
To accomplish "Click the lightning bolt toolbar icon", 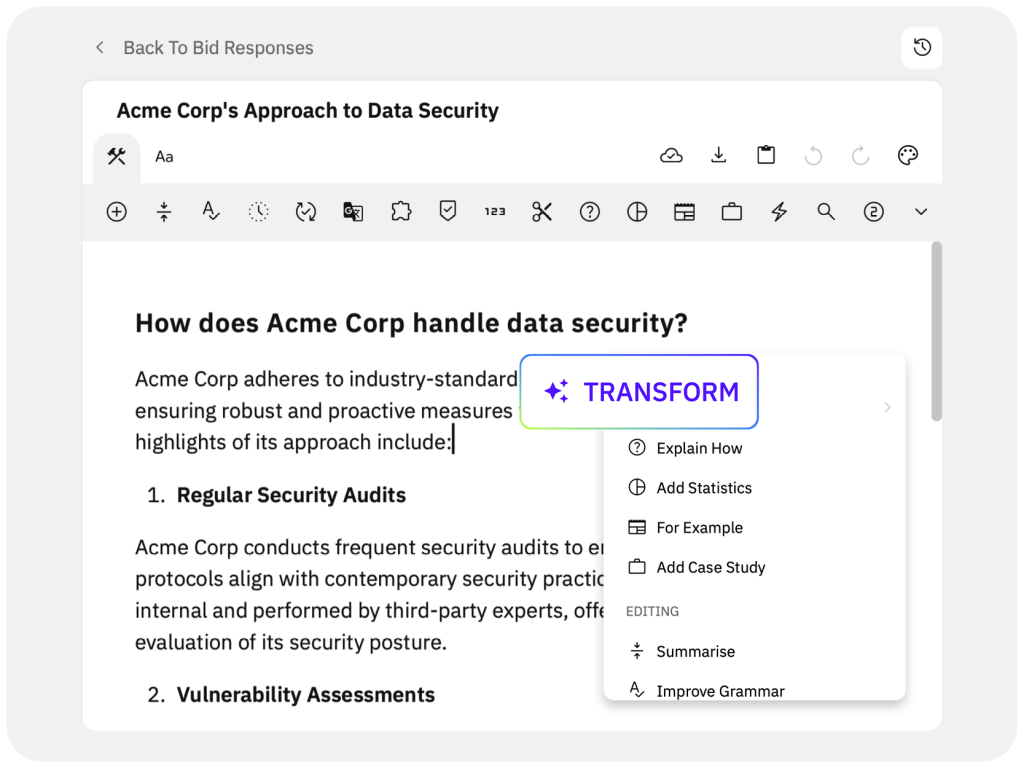I will click(x=779, y=212).
